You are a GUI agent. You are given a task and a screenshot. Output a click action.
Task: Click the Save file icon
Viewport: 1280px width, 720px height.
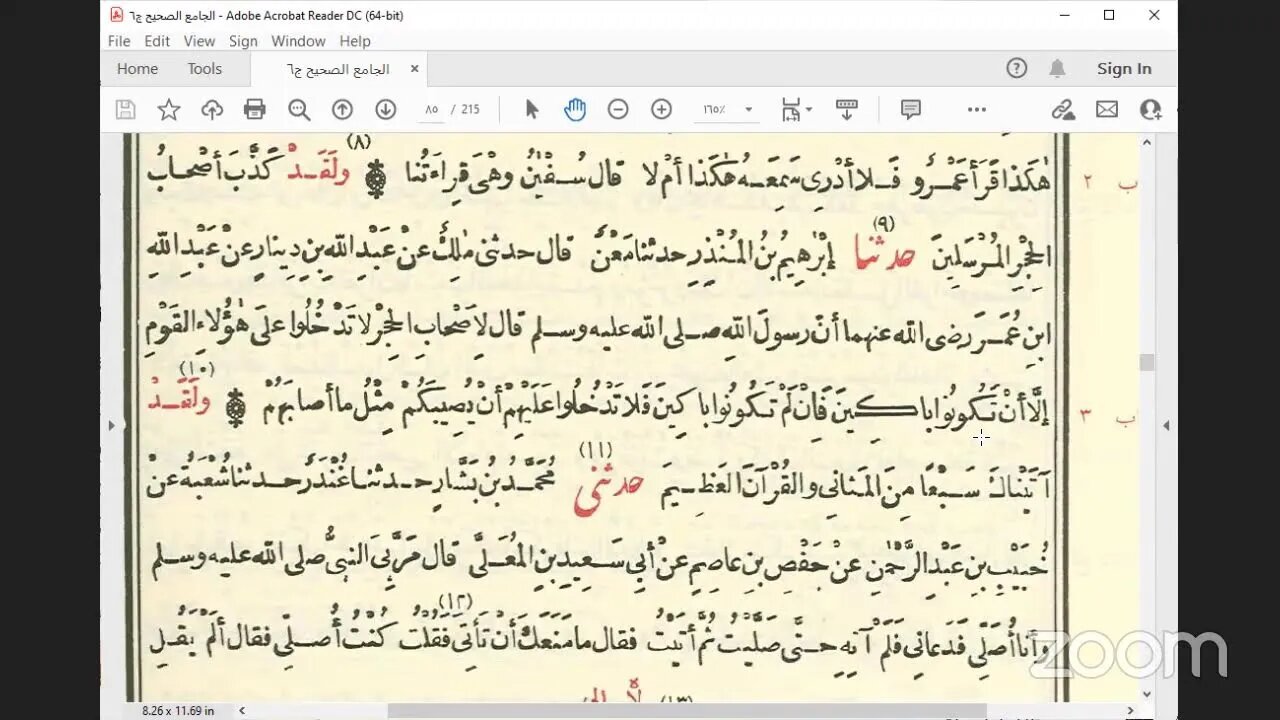click(125, 110)
